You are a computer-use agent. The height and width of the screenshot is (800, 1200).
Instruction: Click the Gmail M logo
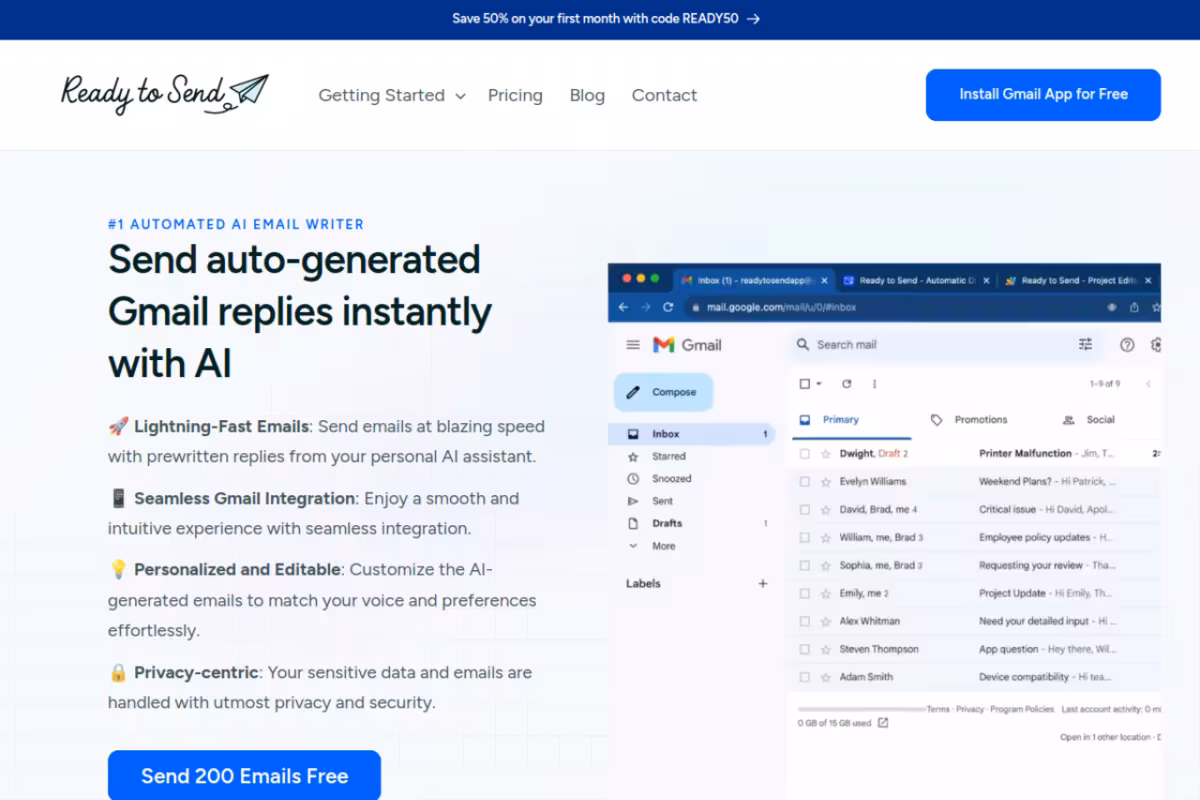(663, 345)
